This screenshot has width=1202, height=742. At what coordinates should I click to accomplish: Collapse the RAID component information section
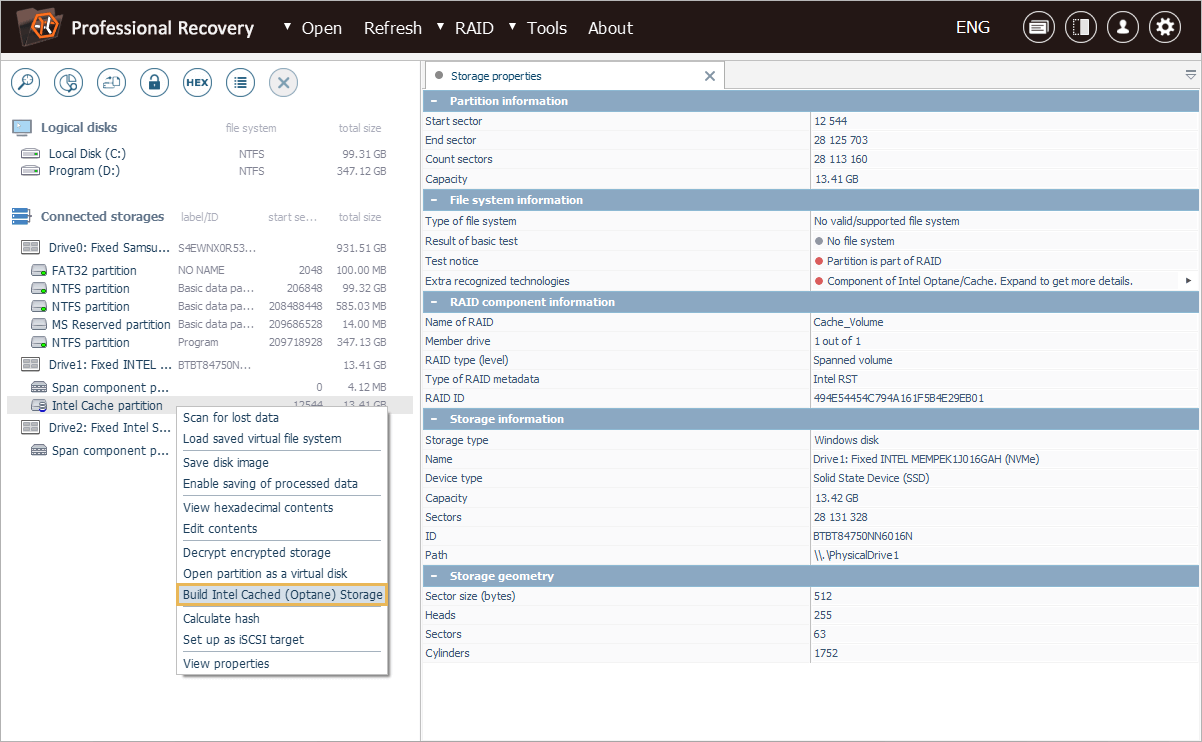click(x=434, y=302)
